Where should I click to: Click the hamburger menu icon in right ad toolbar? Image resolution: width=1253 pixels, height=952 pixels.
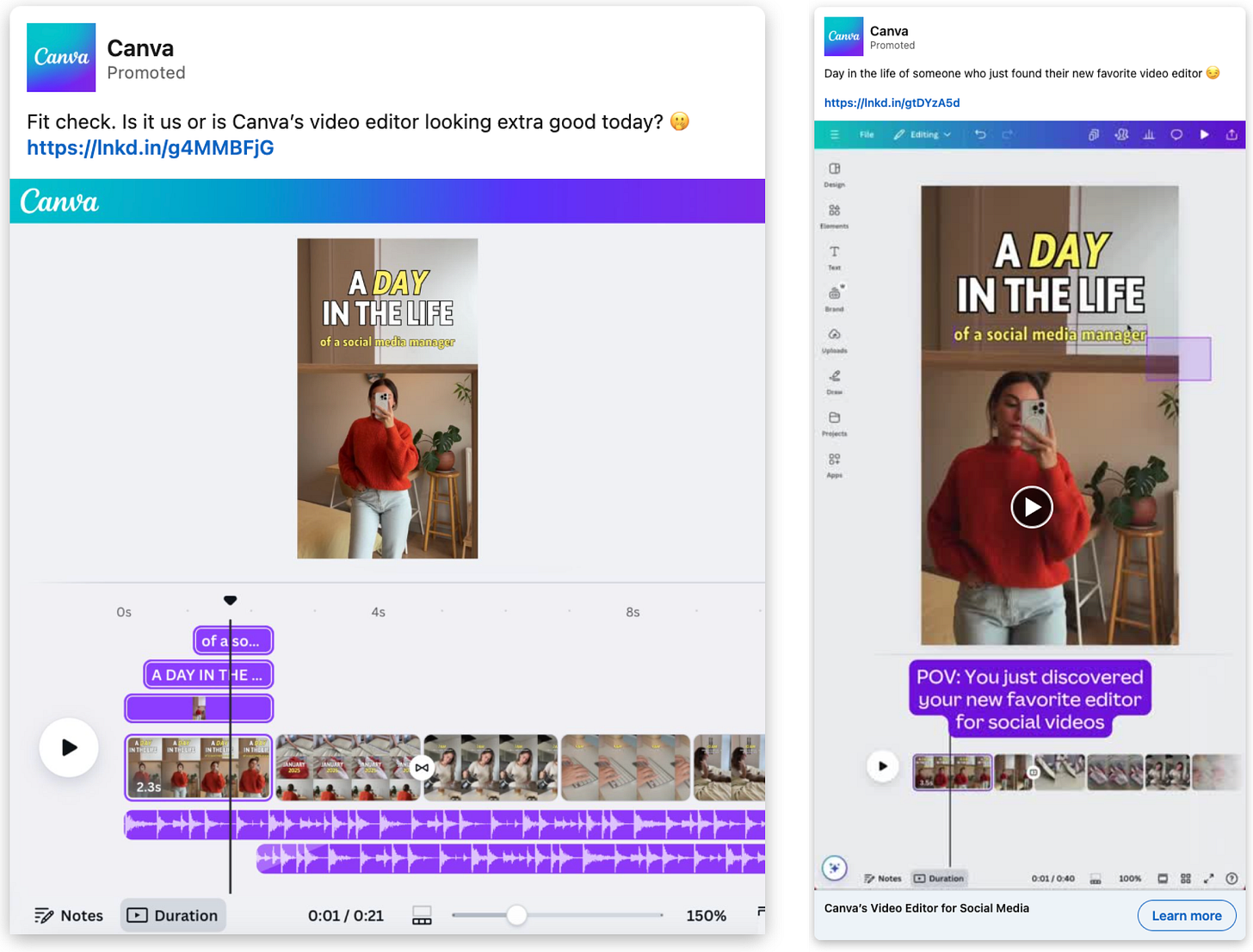[834, 134]
